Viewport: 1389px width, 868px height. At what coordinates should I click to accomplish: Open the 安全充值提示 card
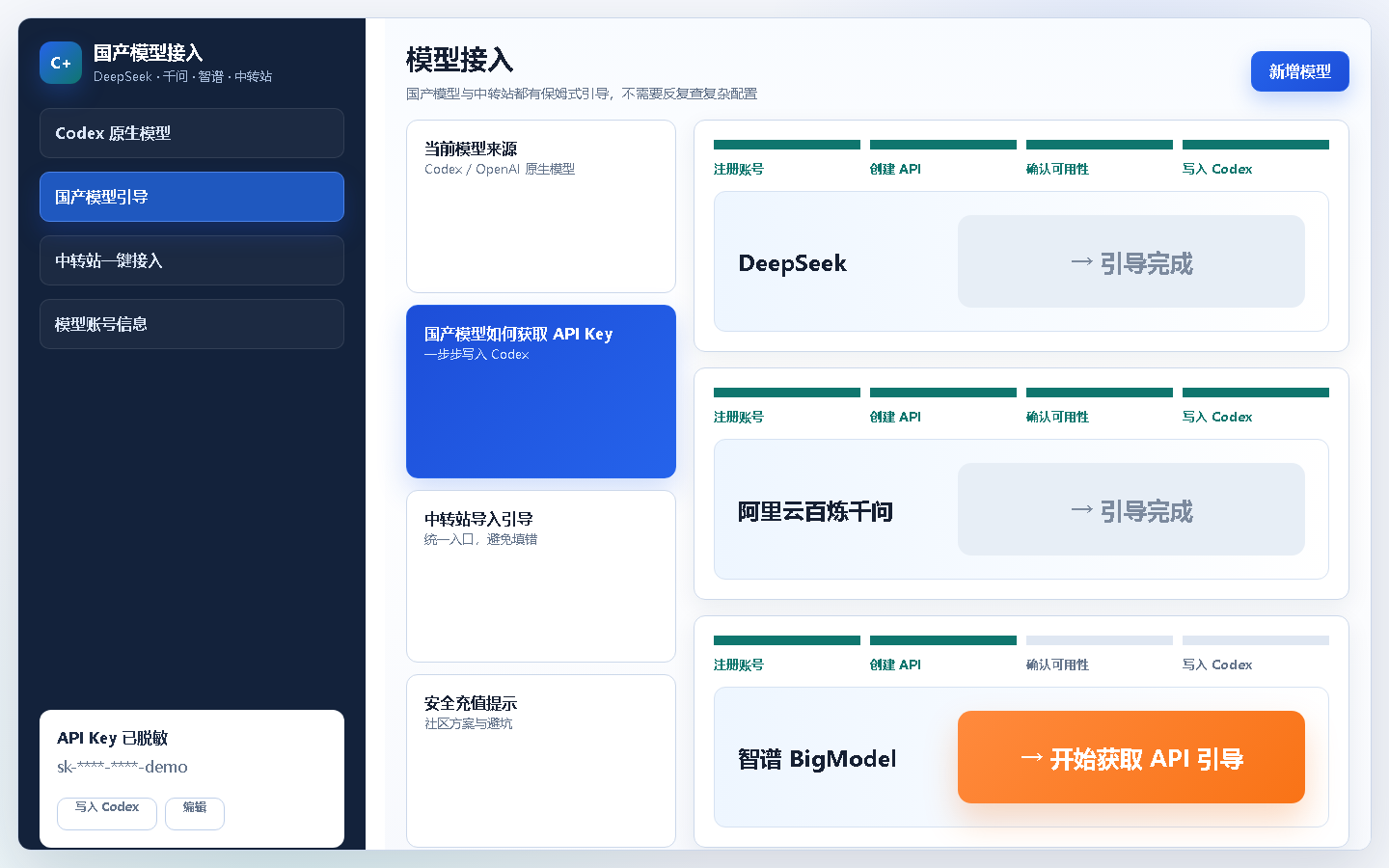pos(541,761)
